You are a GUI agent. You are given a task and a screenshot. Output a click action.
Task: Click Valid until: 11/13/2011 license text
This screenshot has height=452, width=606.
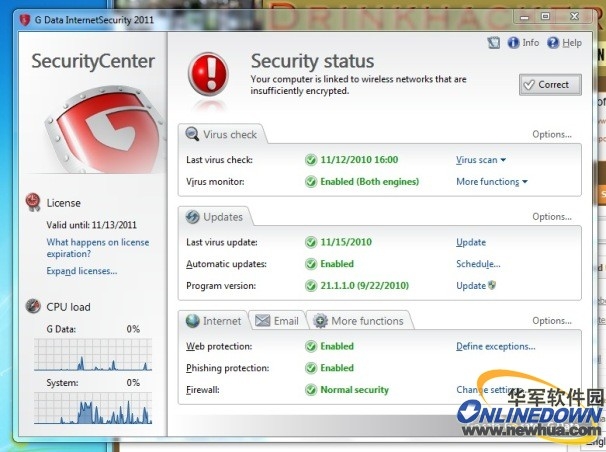91,225
